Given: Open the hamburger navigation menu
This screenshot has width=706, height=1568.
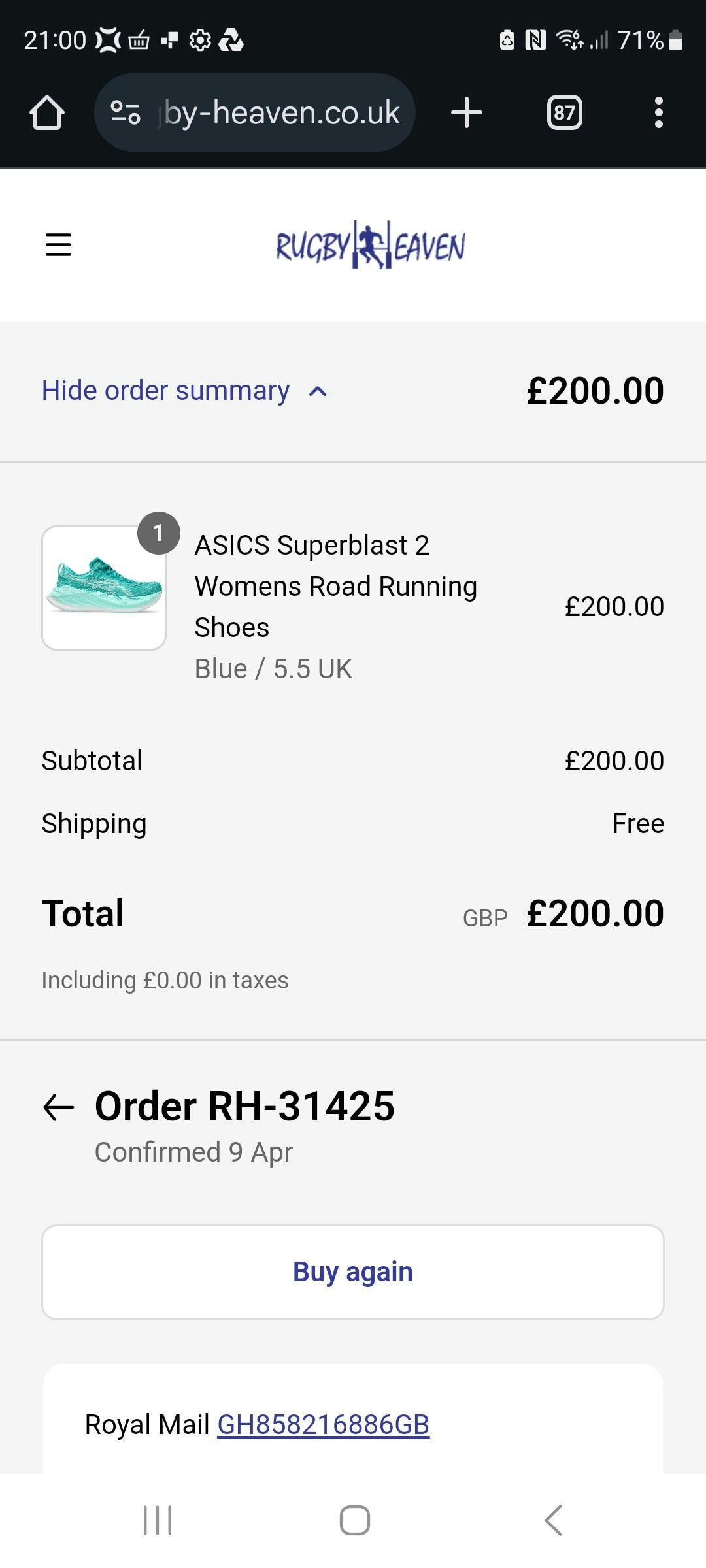Looking at the screenshot, I should pyautogui.click(x=58, y=245).
